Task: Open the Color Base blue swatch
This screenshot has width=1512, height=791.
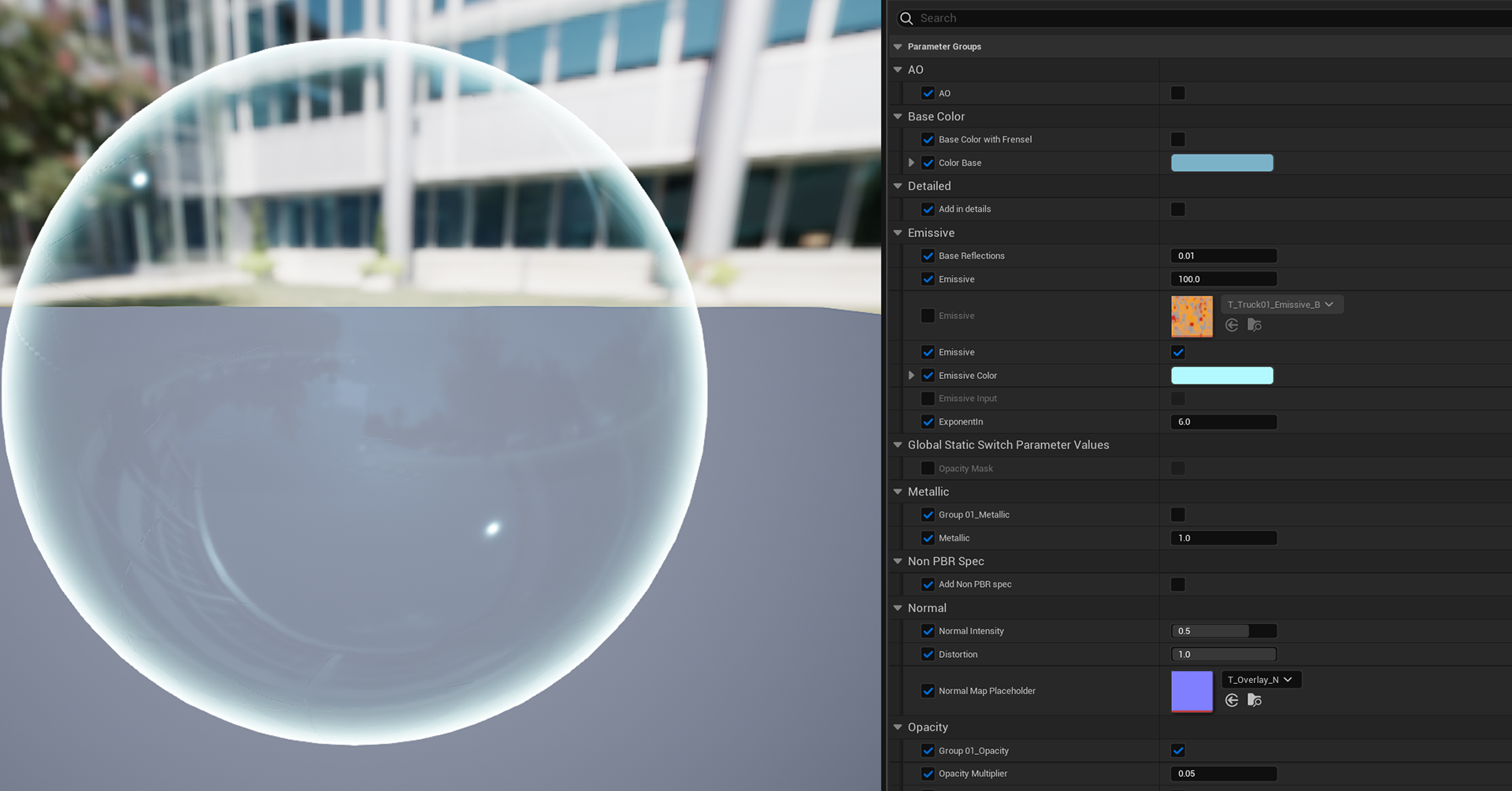Action: pos(1222,163)
